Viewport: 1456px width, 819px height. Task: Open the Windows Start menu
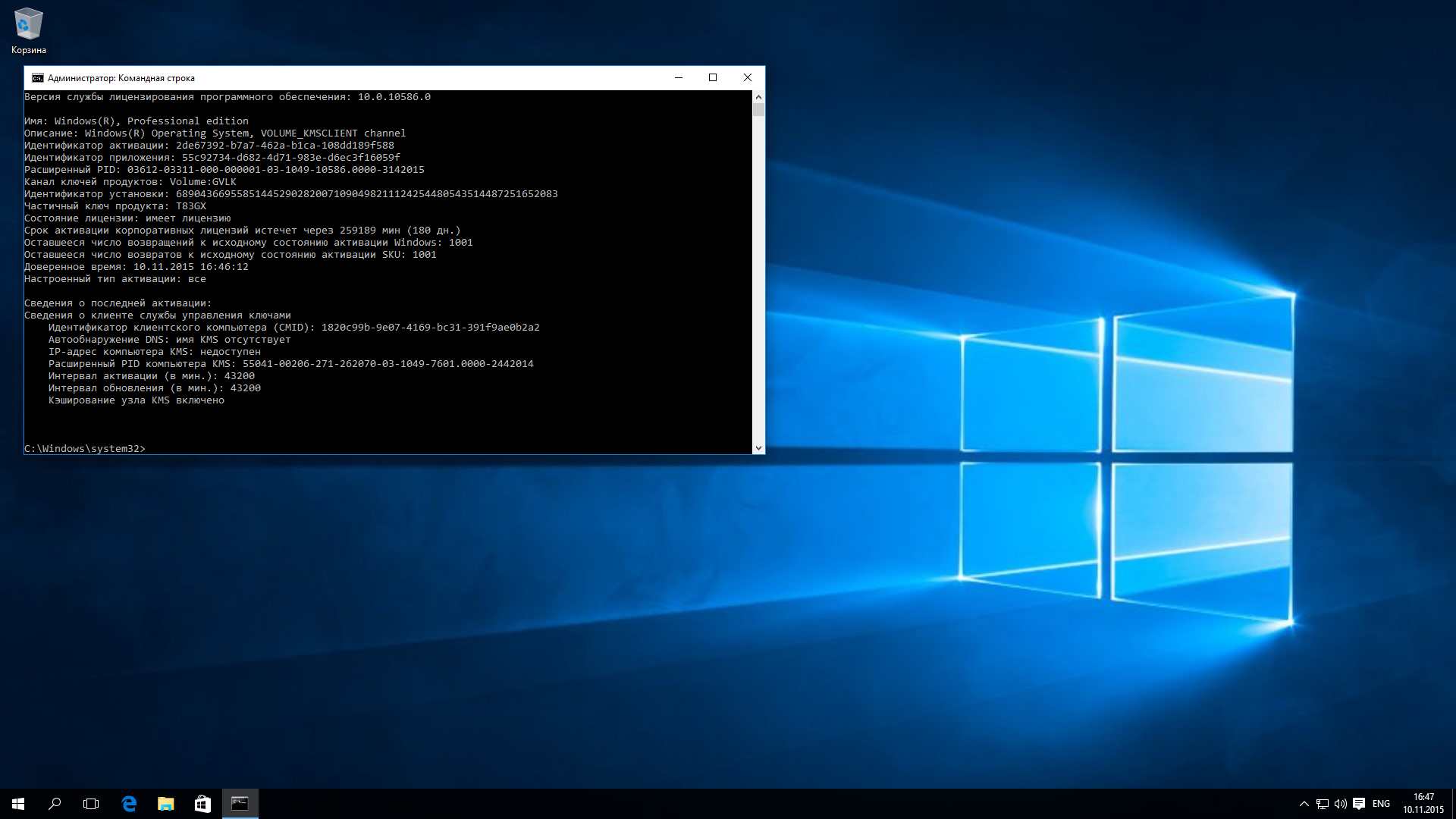(x=18, y=804)
